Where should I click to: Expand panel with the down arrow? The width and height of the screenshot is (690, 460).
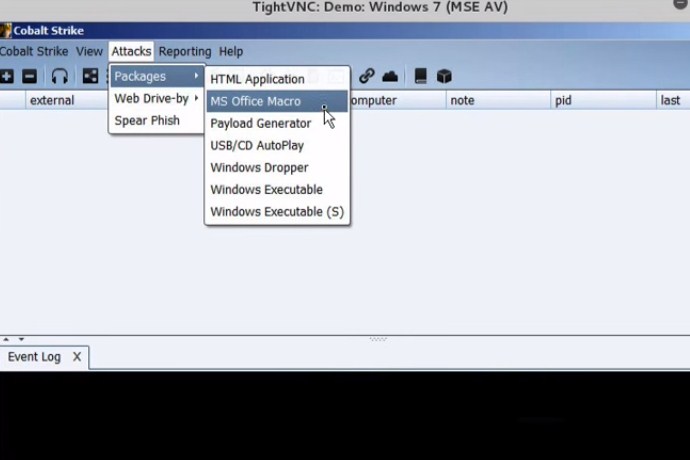click(21, 339)
